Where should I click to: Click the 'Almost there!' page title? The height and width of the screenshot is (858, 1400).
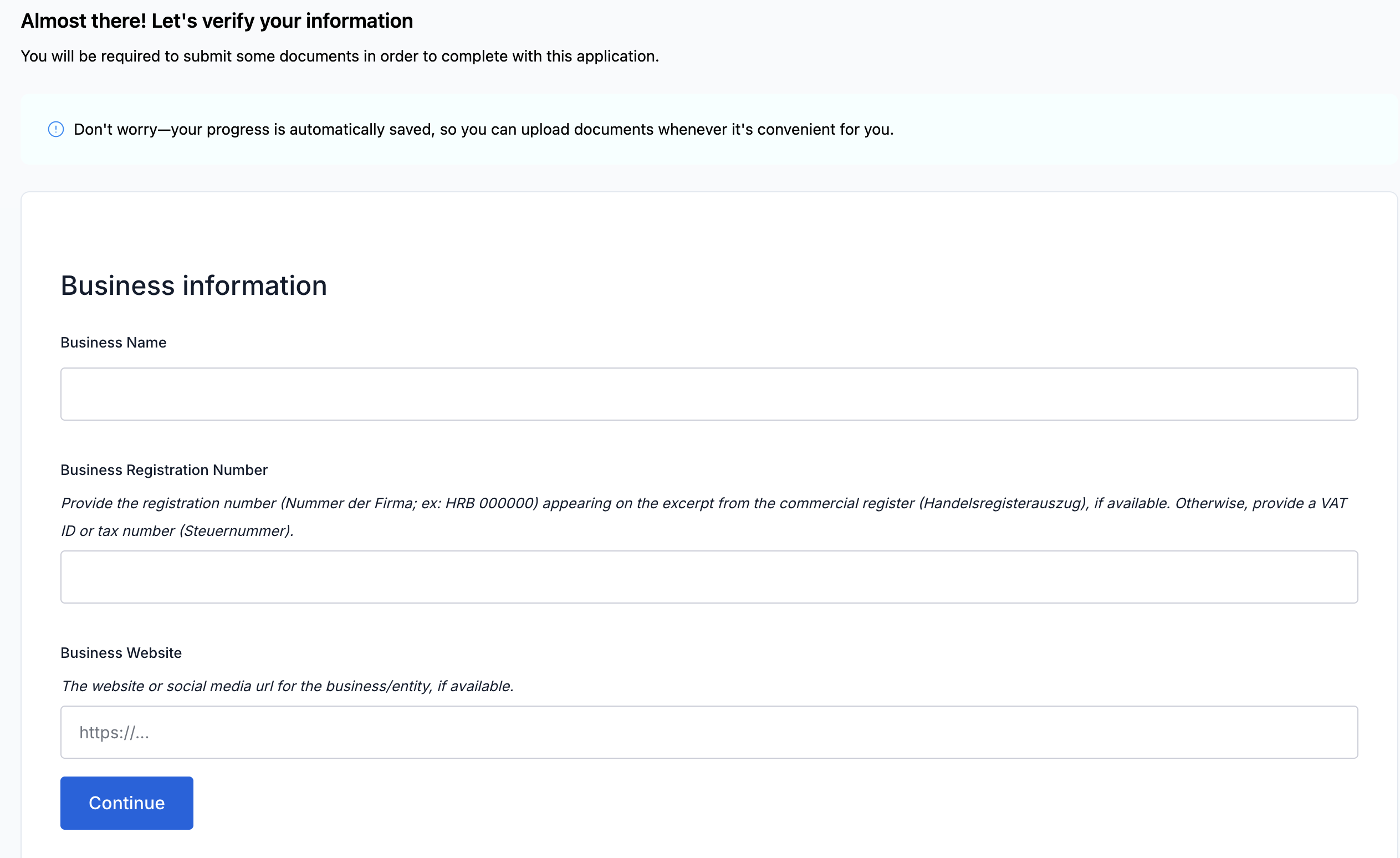(x=217, y=21)
